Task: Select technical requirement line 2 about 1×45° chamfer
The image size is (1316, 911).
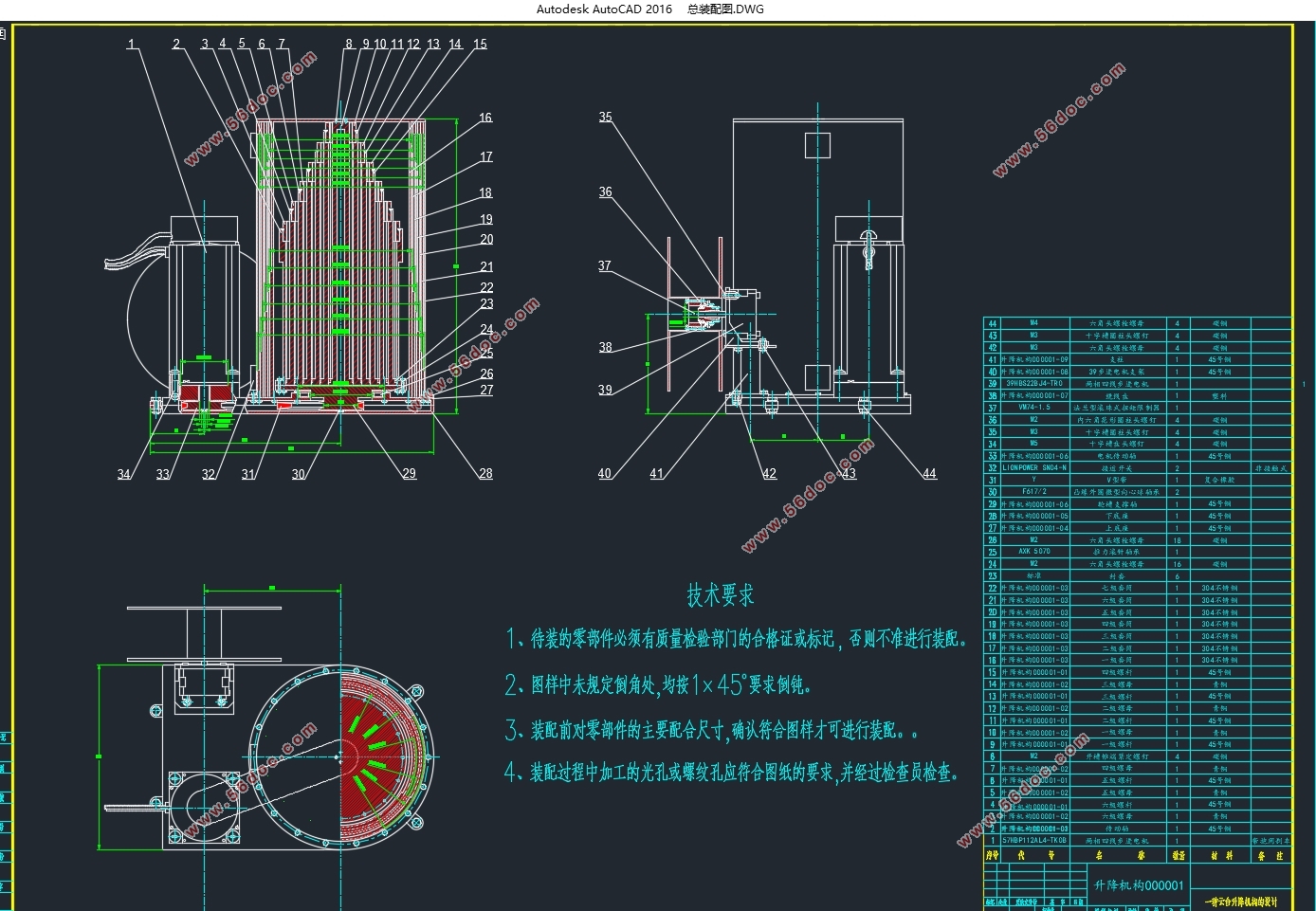Action: click(x=658, y=684)
